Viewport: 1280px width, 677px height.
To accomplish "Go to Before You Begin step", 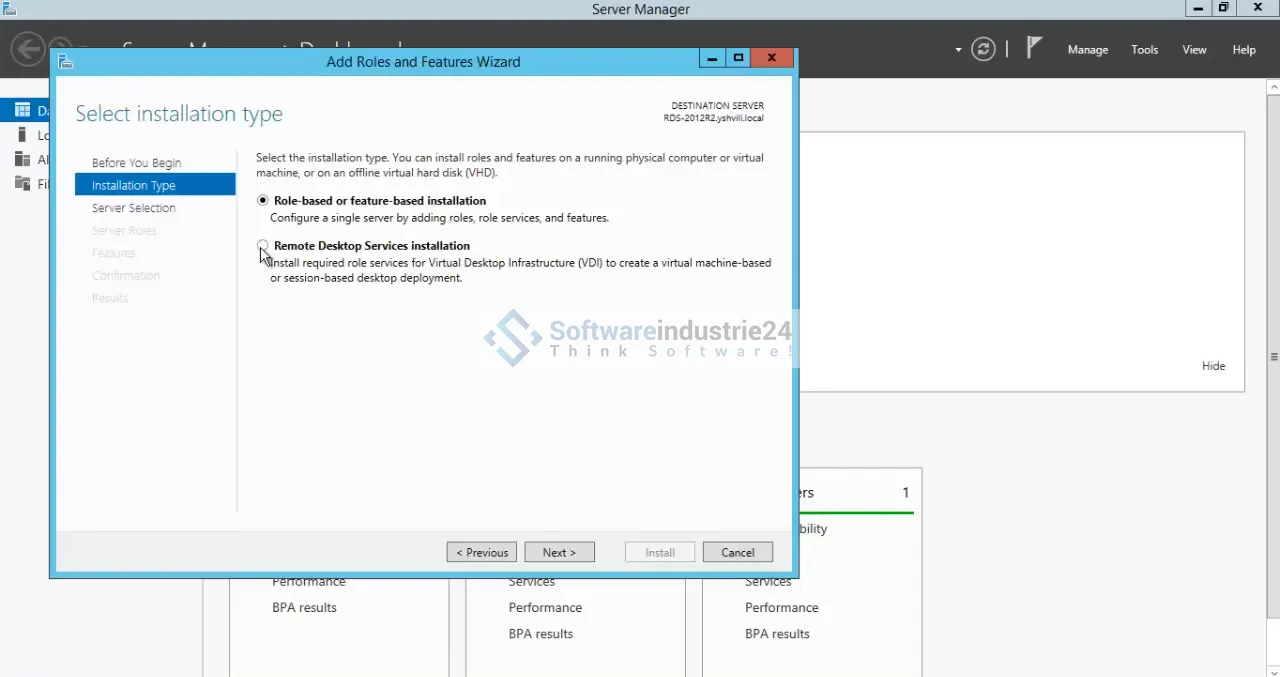I will click(x=136, y=163).
